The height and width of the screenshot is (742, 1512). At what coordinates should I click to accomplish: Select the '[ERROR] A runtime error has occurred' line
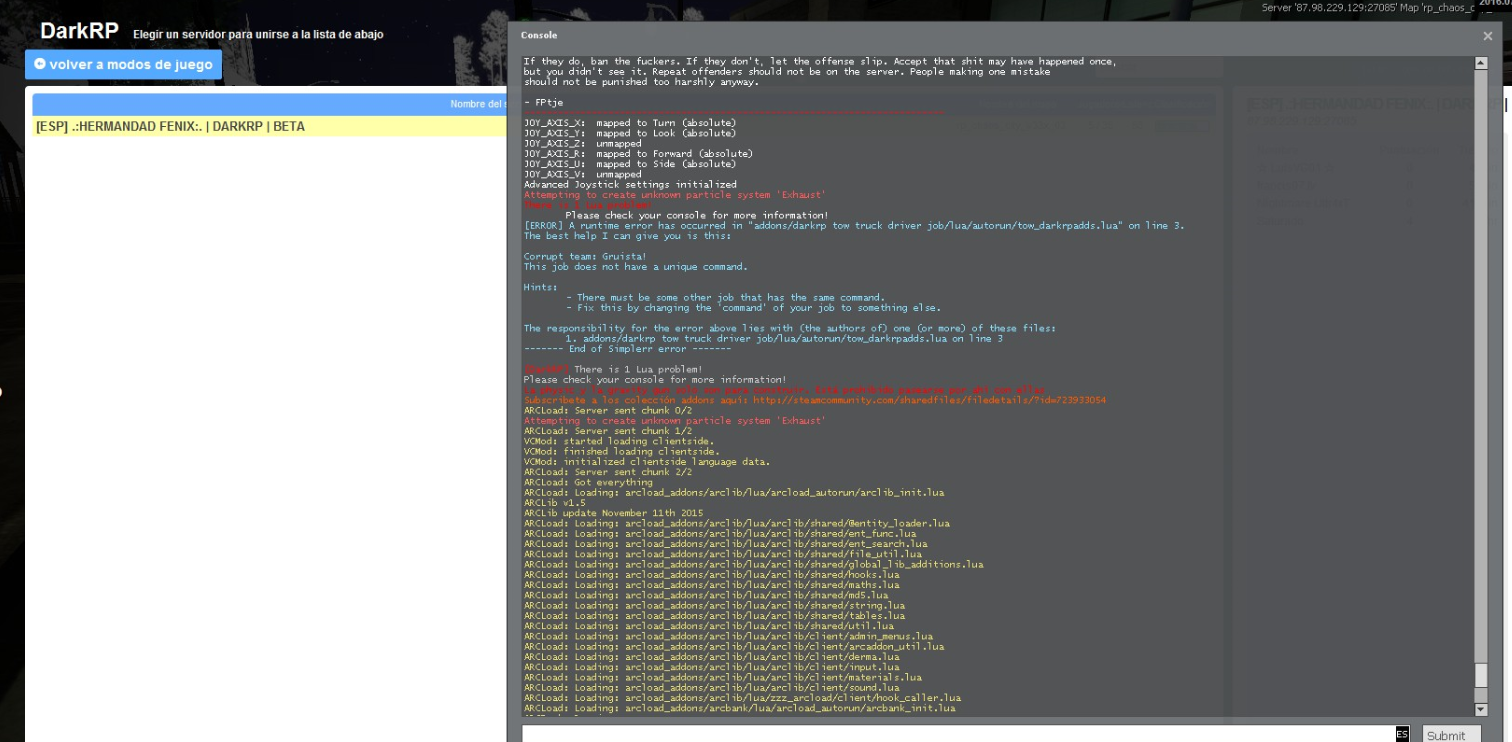pos(854,226)
